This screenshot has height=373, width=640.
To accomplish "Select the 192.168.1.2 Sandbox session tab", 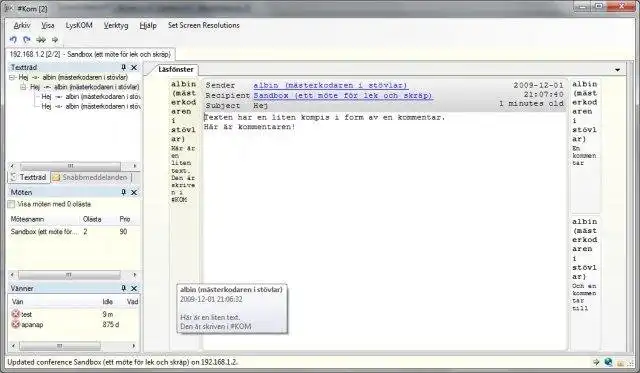I will pos(90,54).
